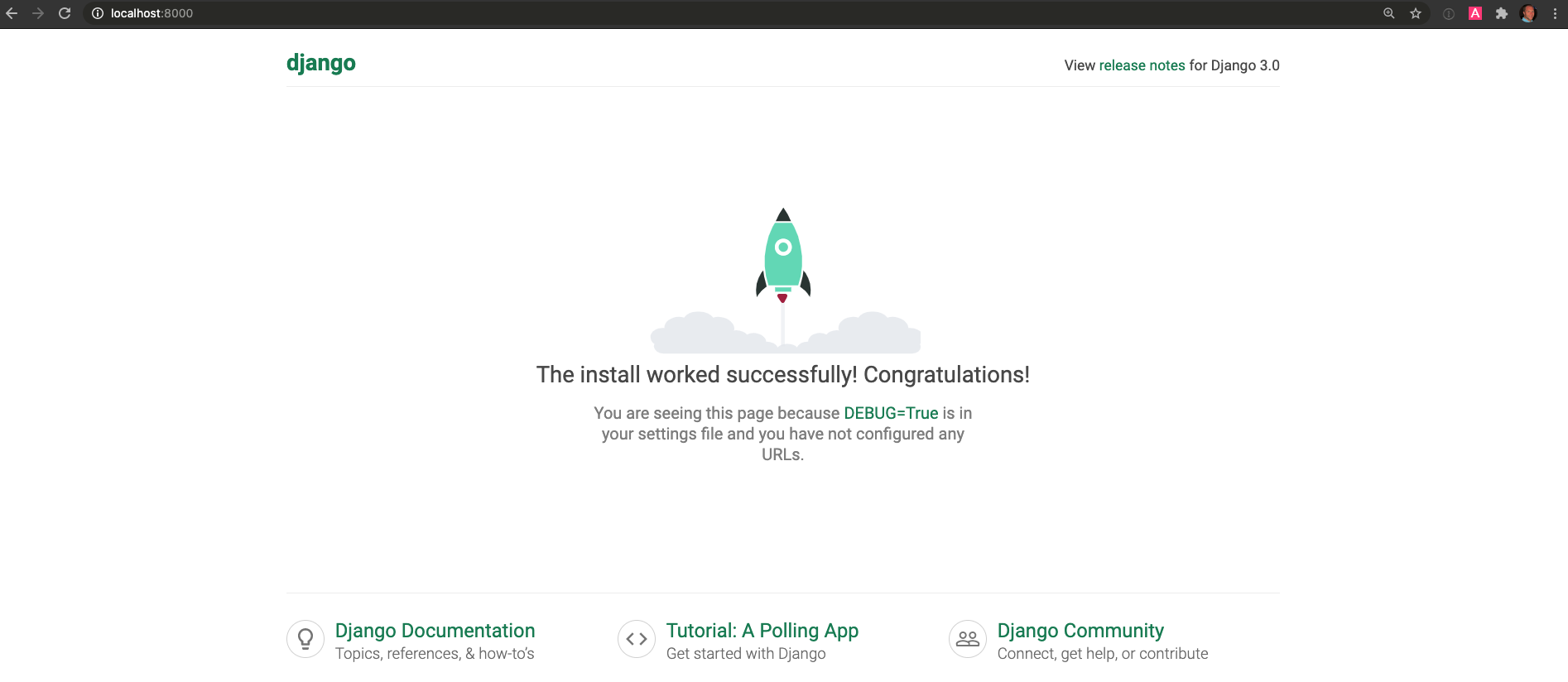The image size is (1568, 682).
Task: Open the Tutorial: A Polling App link
Action: click(x=762, y=631)
